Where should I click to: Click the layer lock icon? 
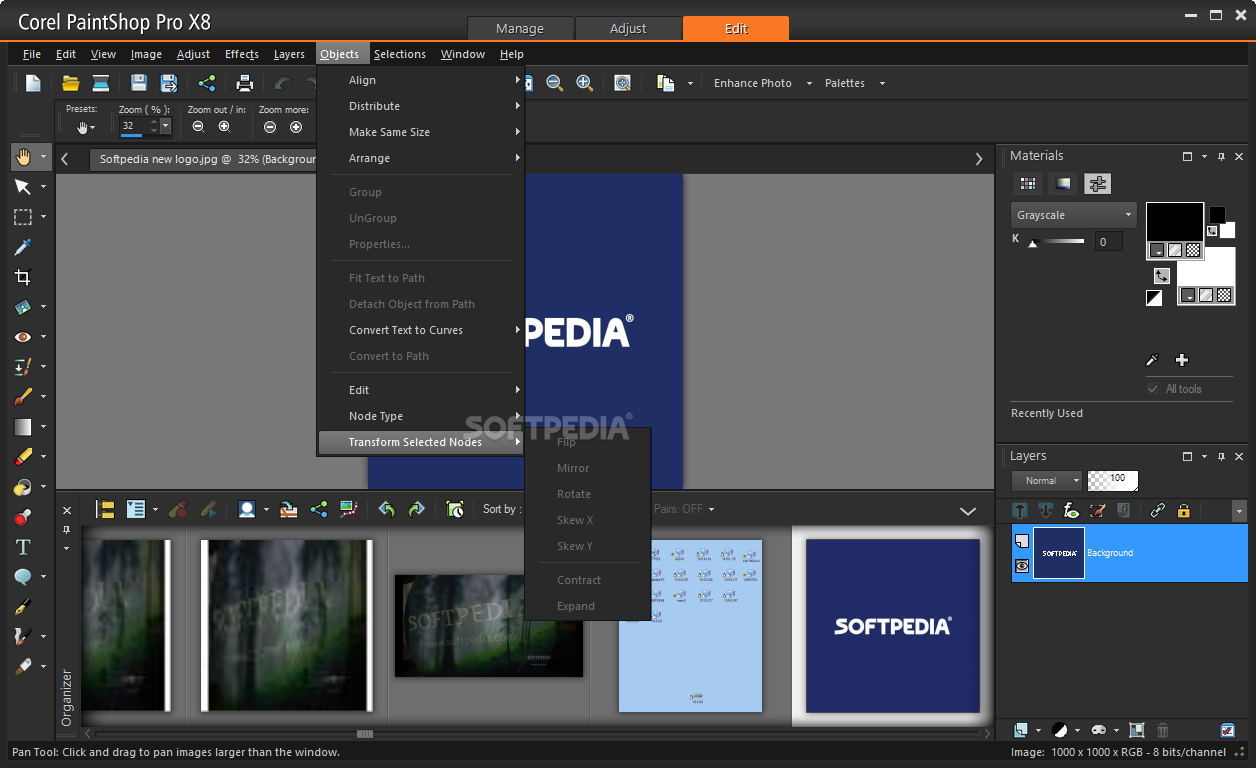1184,510
